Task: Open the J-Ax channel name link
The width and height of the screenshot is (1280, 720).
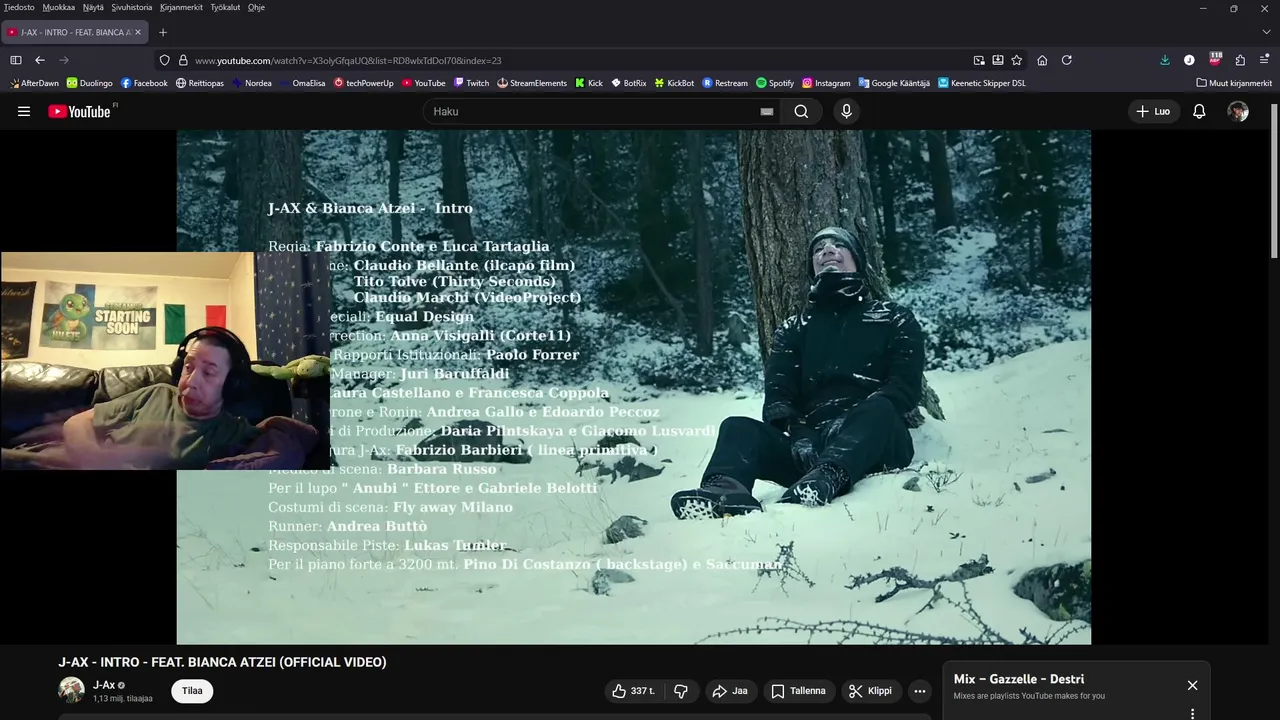Action: tap(104, 685)
